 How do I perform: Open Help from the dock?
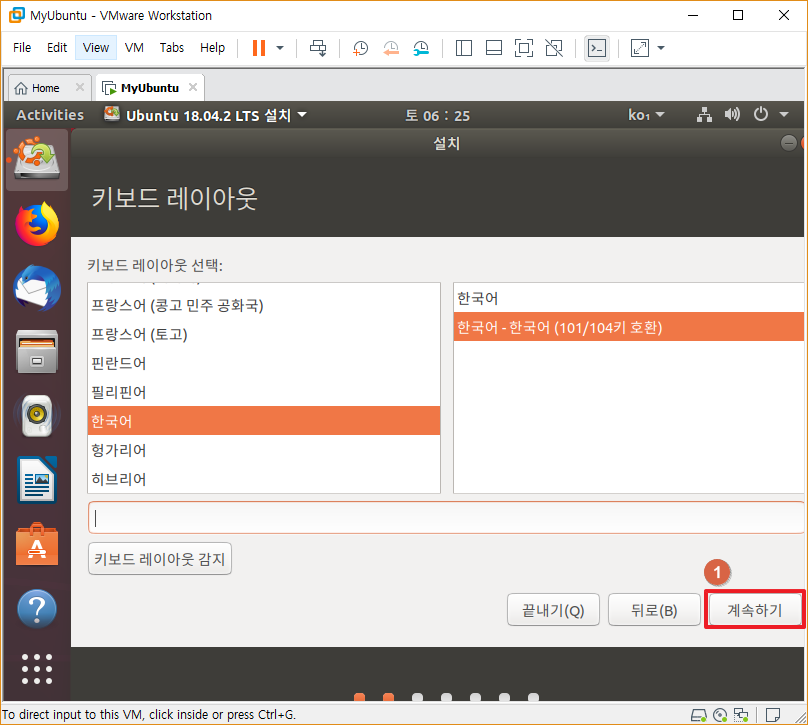point(37,609)
